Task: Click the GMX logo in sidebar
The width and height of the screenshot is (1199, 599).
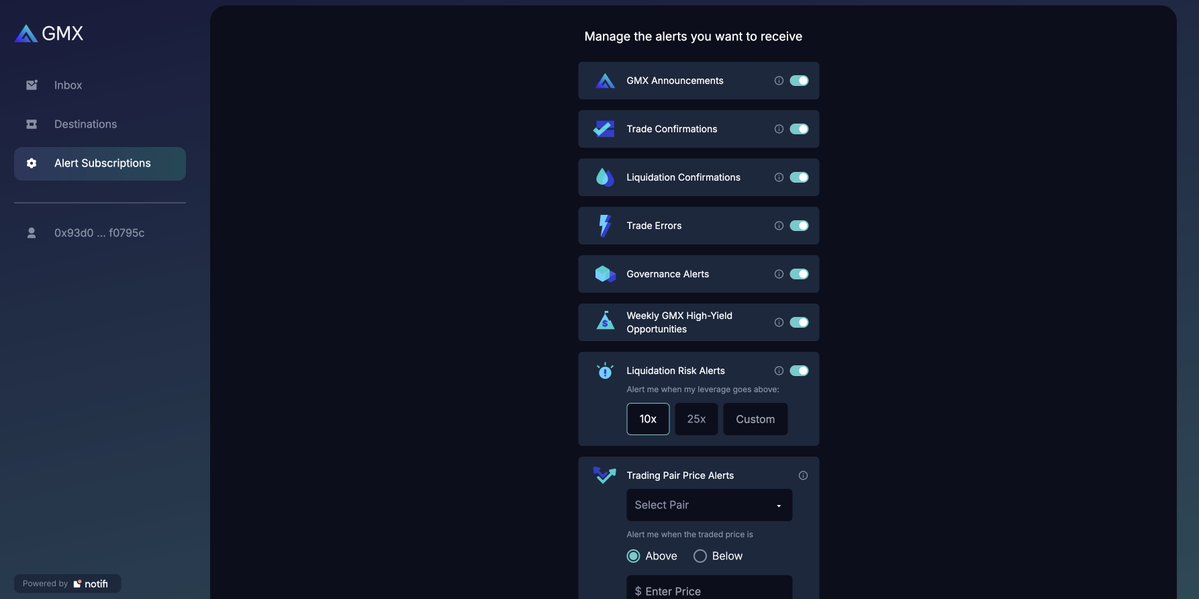Action: [x=49, y=34]
